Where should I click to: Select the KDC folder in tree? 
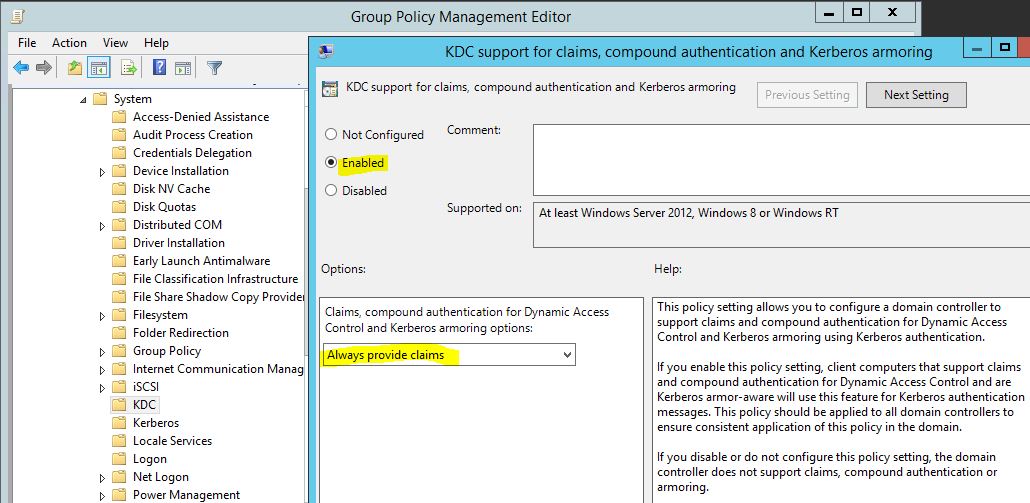click(x=144, y=405)
